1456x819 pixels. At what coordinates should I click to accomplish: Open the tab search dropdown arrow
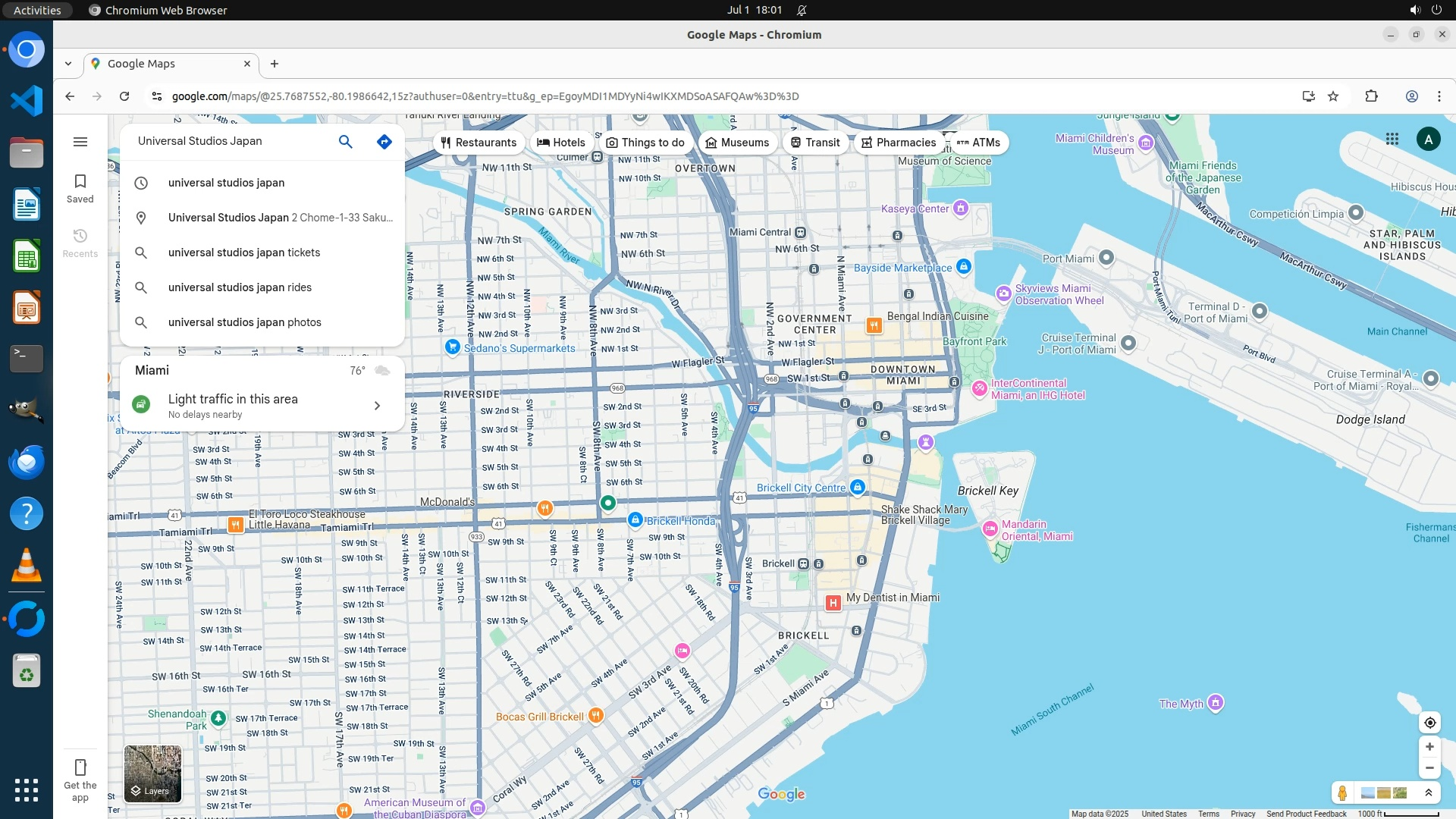[68, 64]
